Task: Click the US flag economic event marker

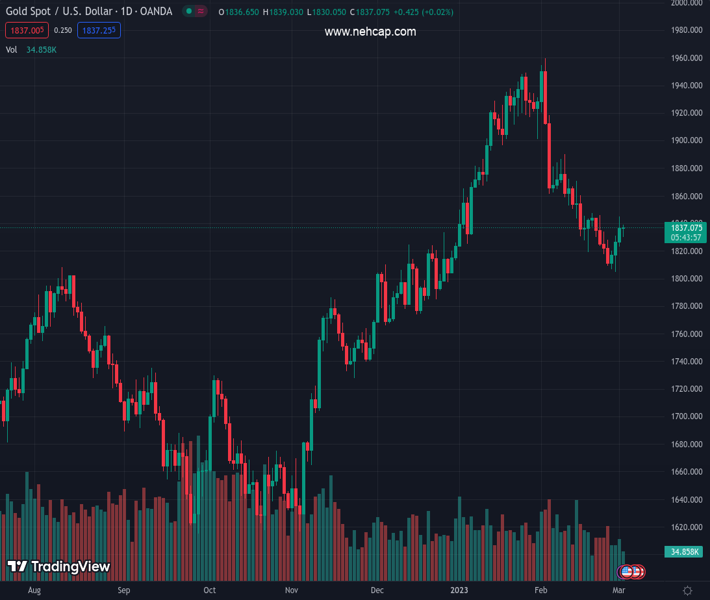Action: [x=627, y=572]
